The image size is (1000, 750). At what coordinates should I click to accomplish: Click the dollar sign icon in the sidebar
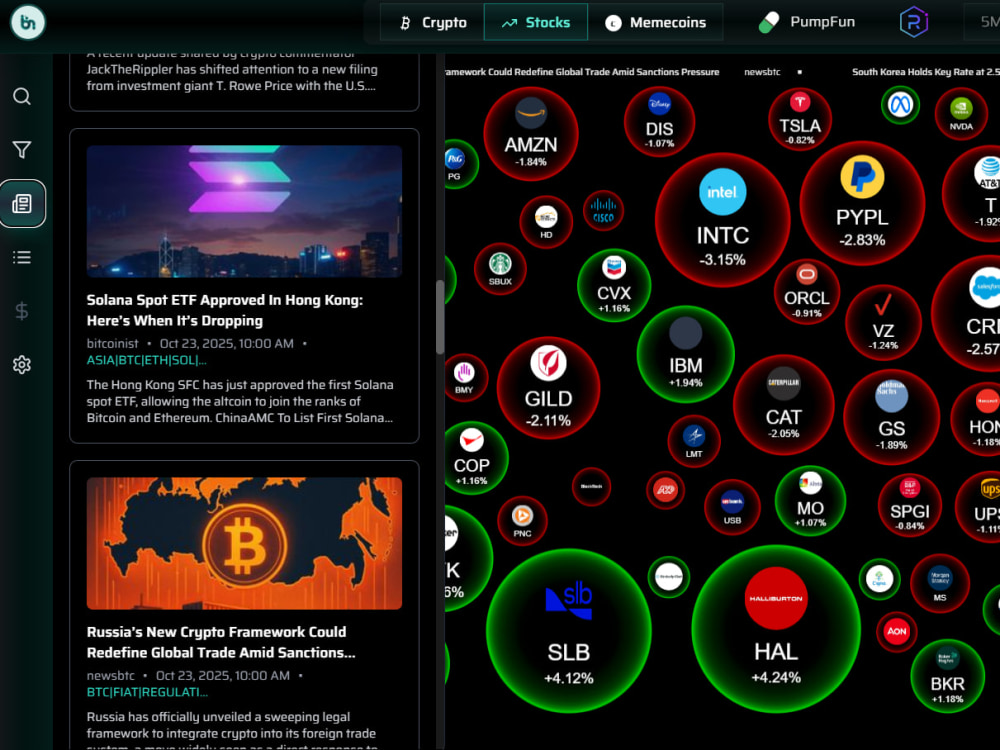point(22,311)
